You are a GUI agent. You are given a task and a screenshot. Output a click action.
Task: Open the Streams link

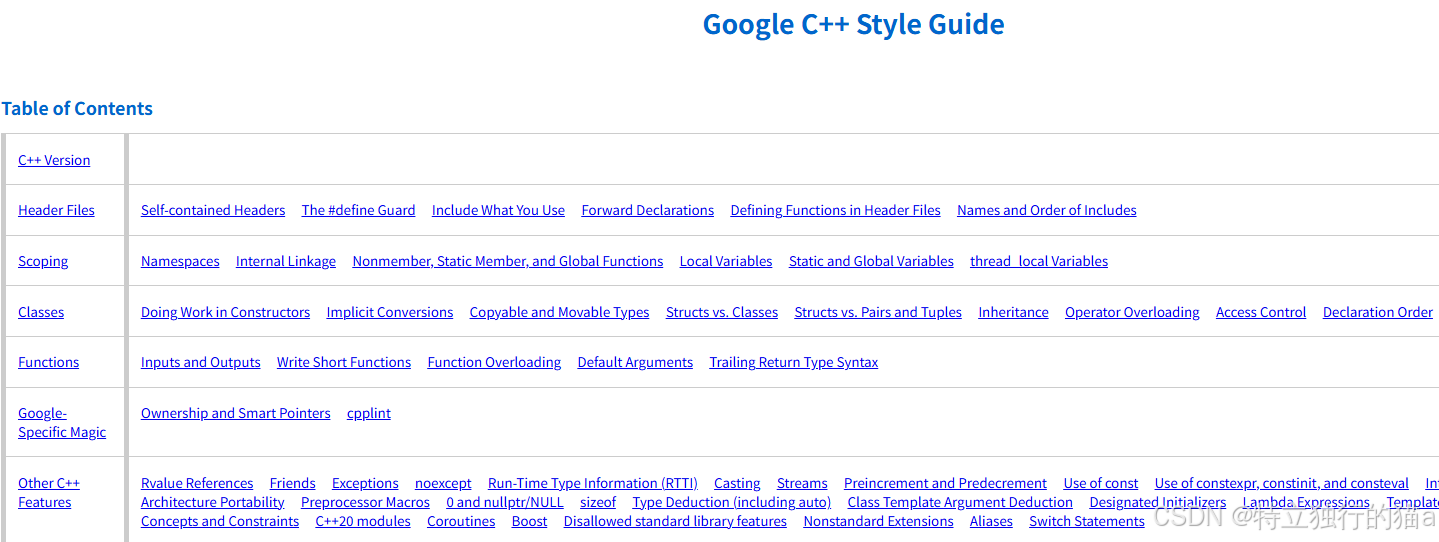pos(802,483)
